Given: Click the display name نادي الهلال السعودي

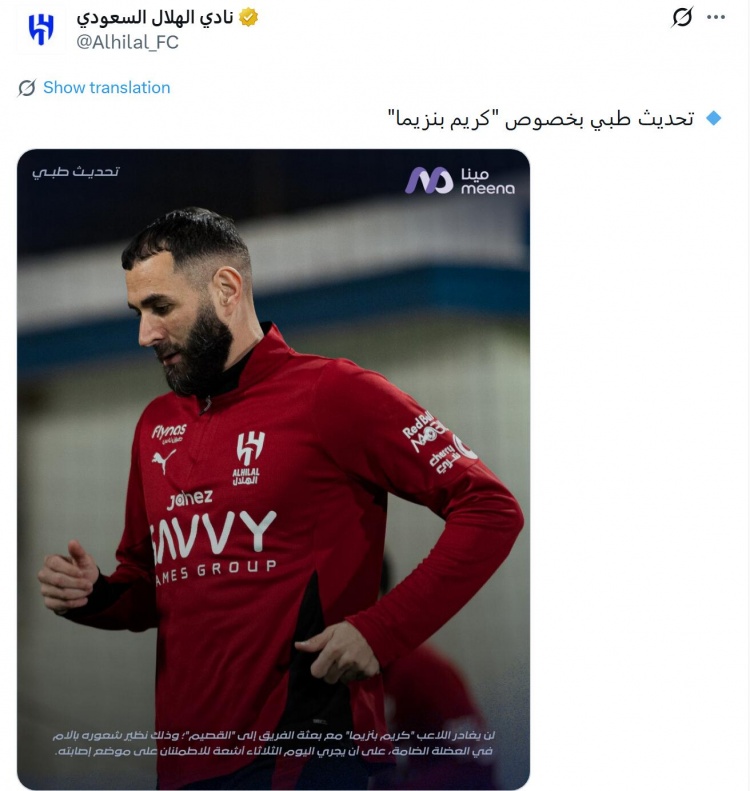Looking at the screenshot, I should [x=155, y=18].
